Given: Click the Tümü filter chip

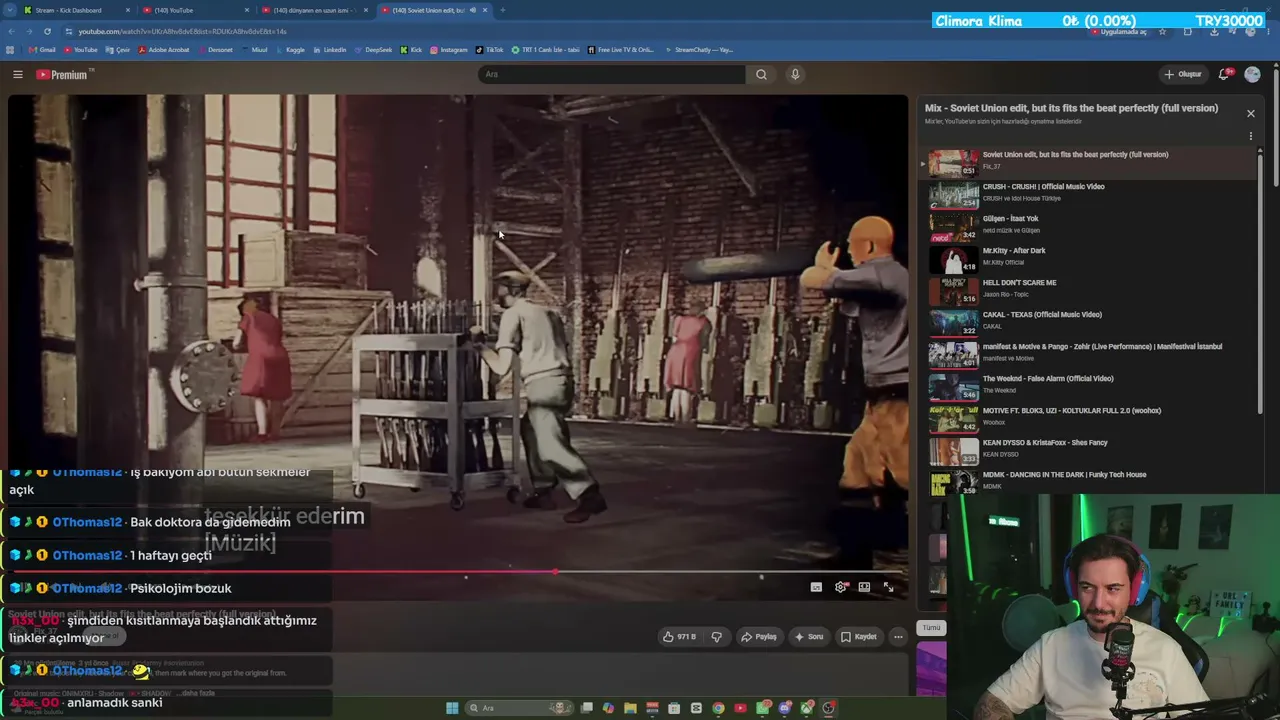Looking at the screenshot, I should click(931, 628).
